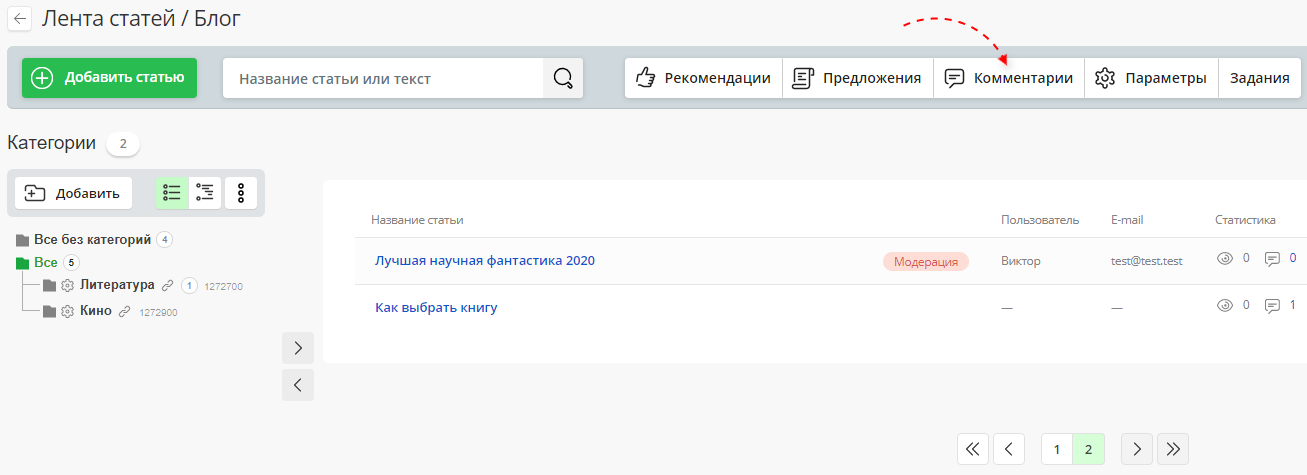Open the Рекомендации section
The image size is (1307, 475).
(x=703, y=78)
